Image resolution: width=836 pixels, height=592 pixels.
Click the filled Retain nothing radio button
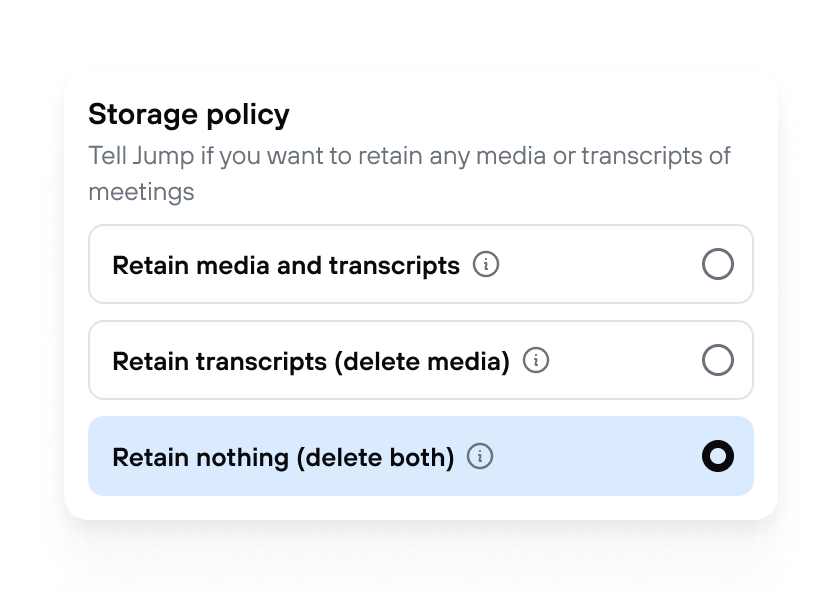(718, 456)
